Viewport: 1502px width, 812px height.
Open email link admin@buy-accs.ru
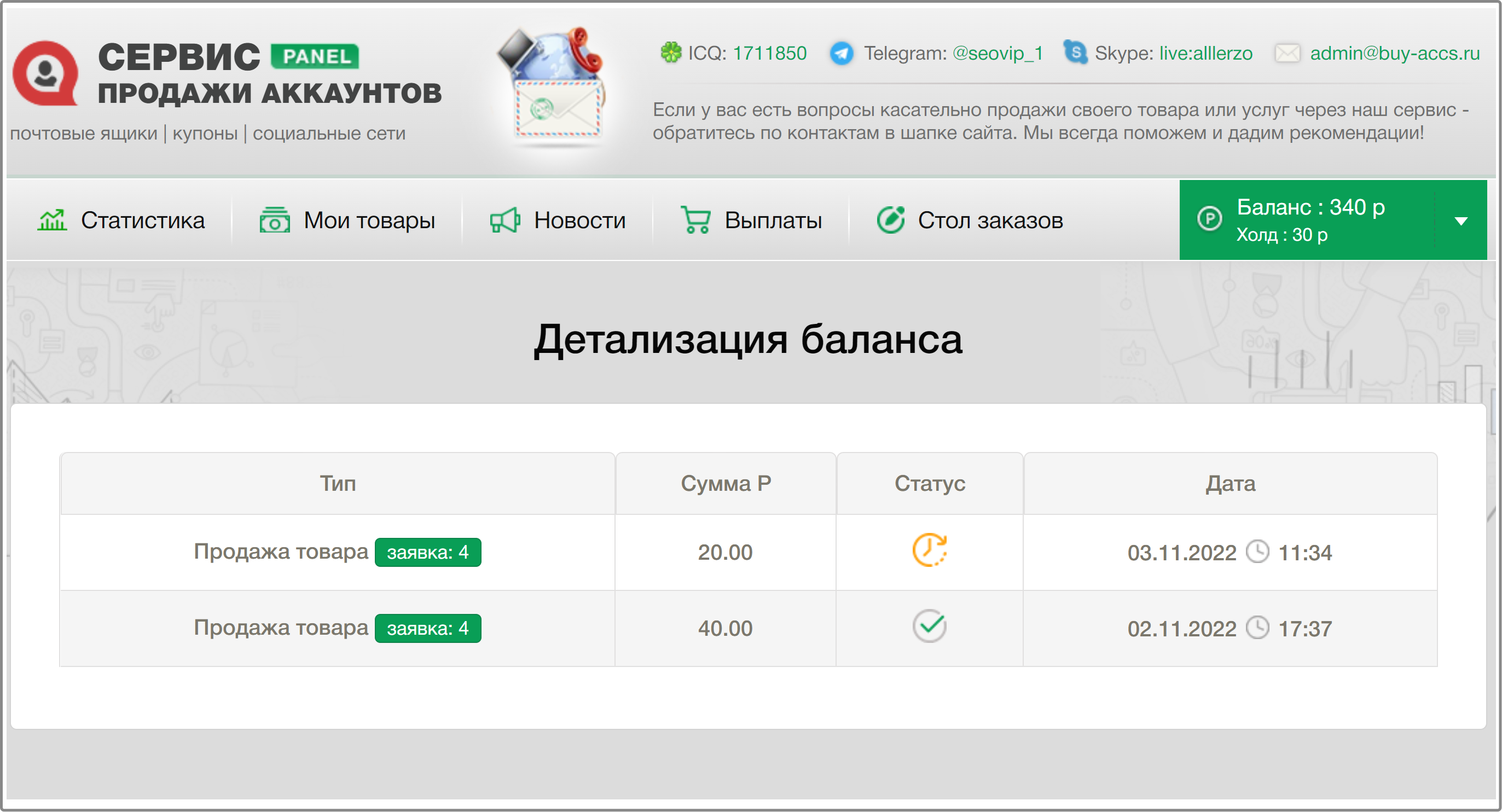pos(1395,53)
